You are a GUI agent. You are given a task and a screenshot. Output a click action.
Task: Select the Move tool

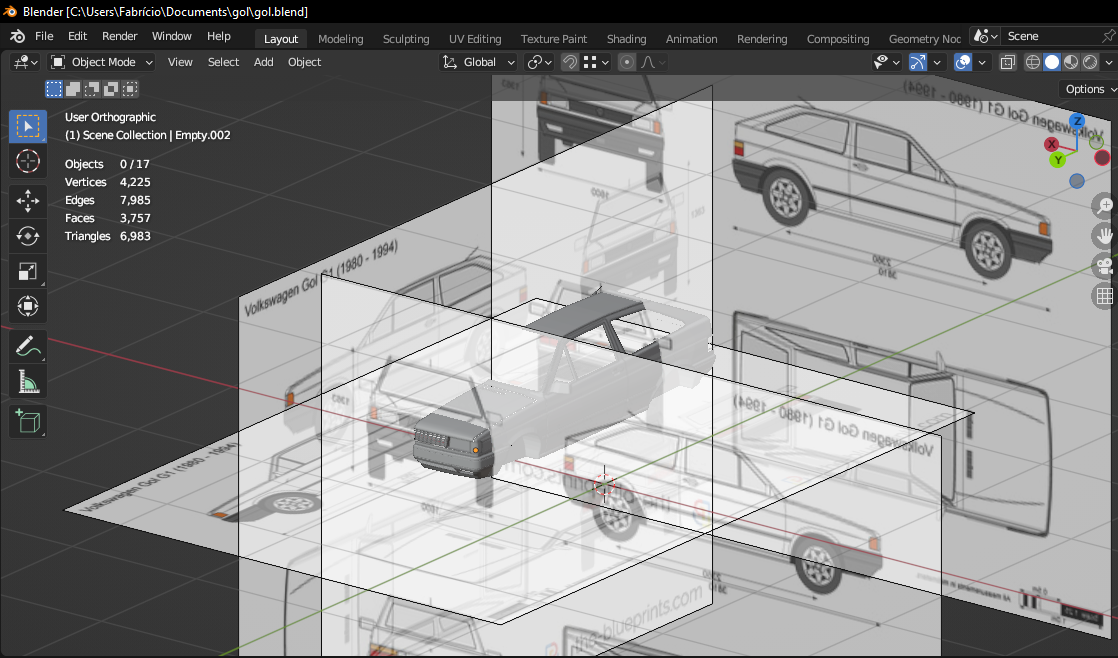28,201
